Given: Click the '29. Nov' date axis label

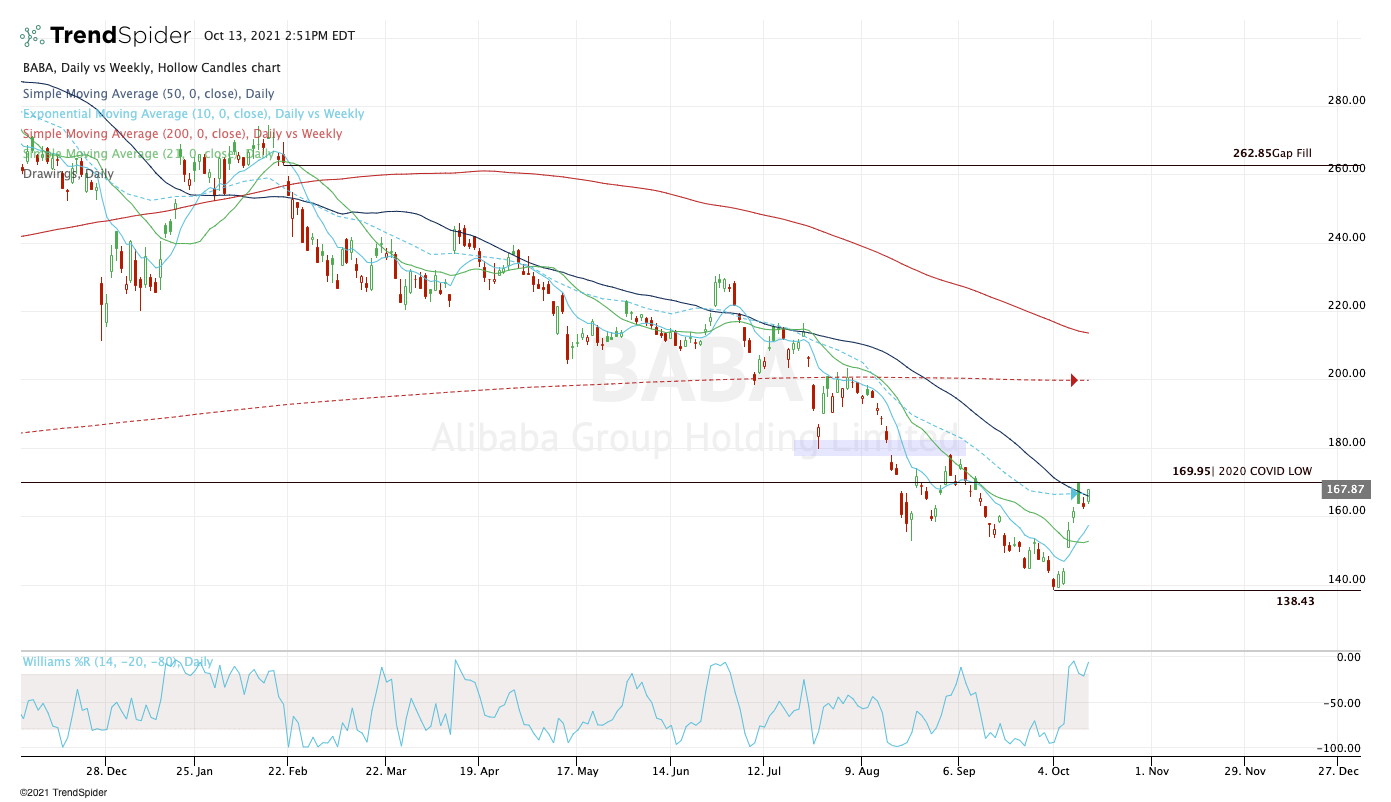Looking at the screenshot, I should click(1246, 771).
